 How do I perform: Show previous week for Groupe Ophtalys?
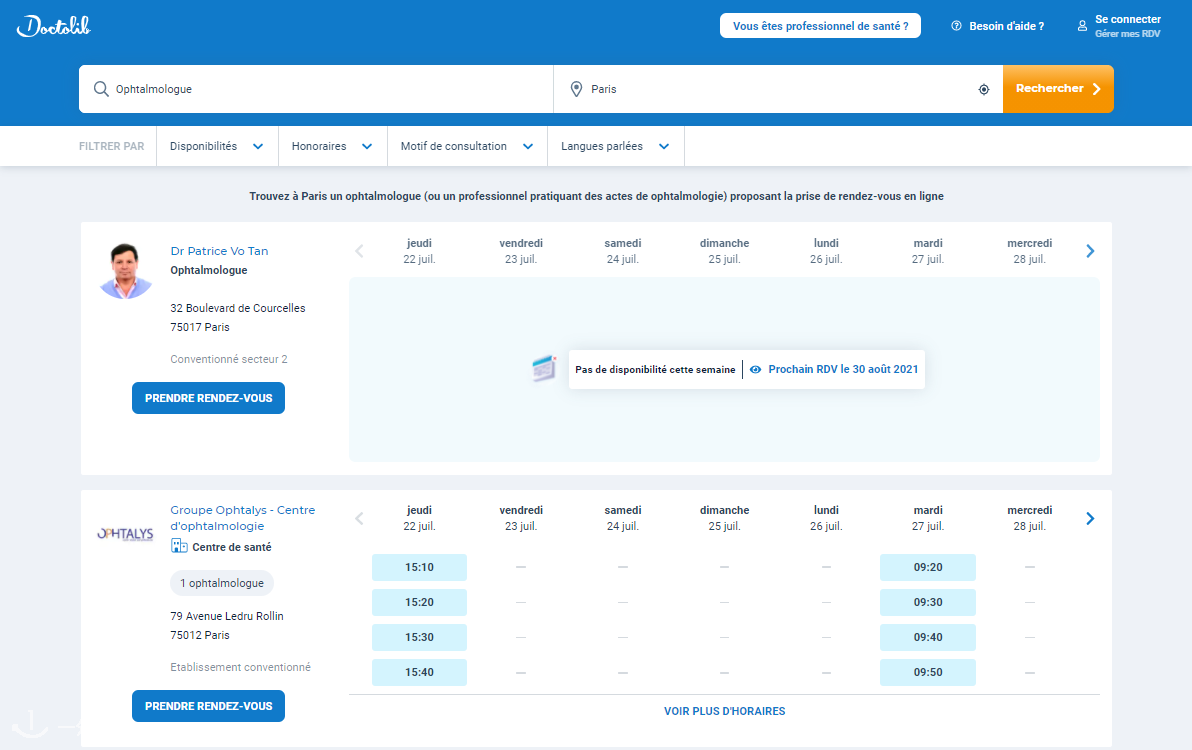click(x=360, y=518)
